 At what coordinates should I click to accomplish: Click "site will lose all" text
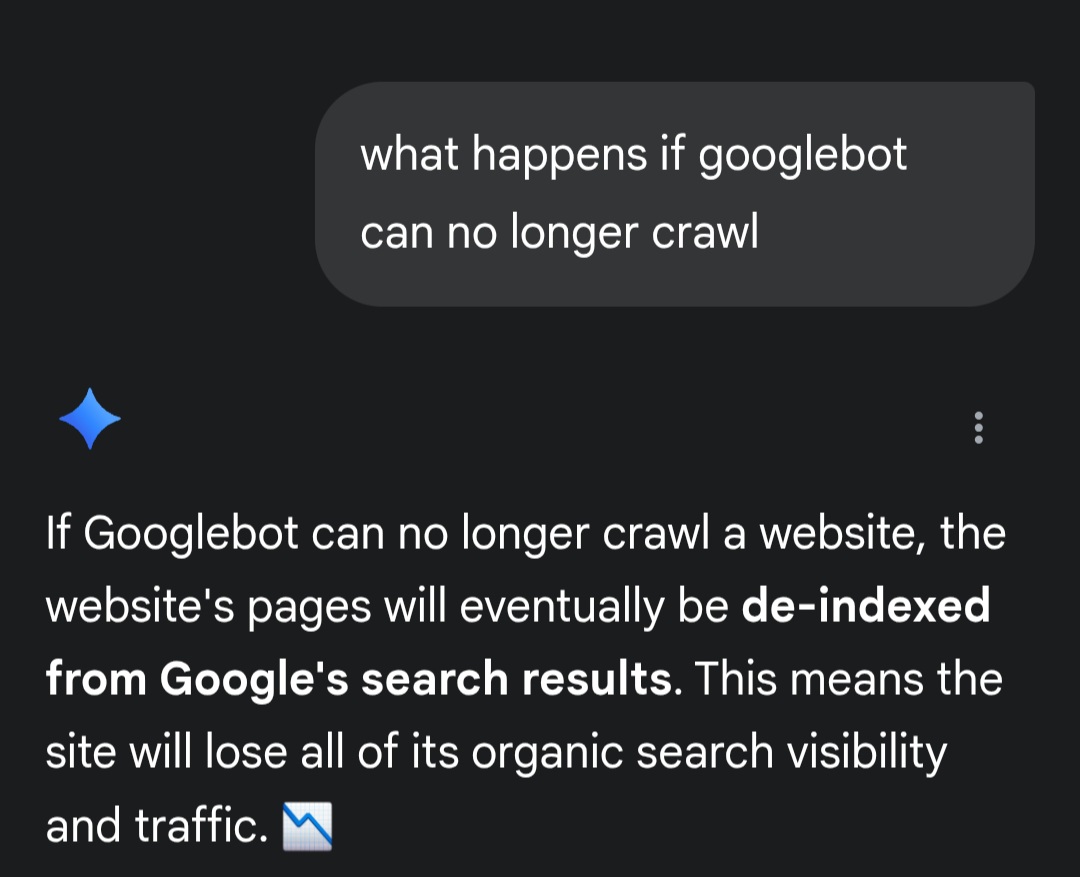coord(194,752)
